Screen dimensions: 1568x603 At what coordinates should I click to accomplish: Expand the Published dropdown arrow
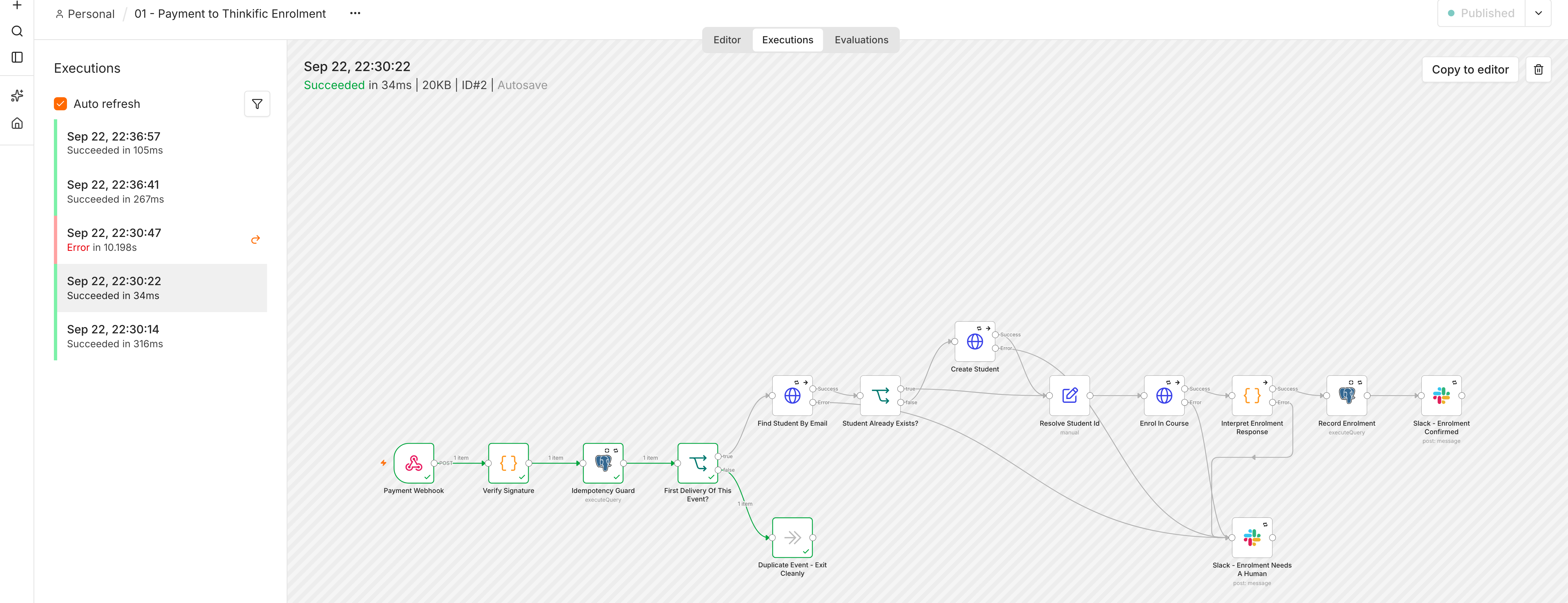(x=1538, y=13)
